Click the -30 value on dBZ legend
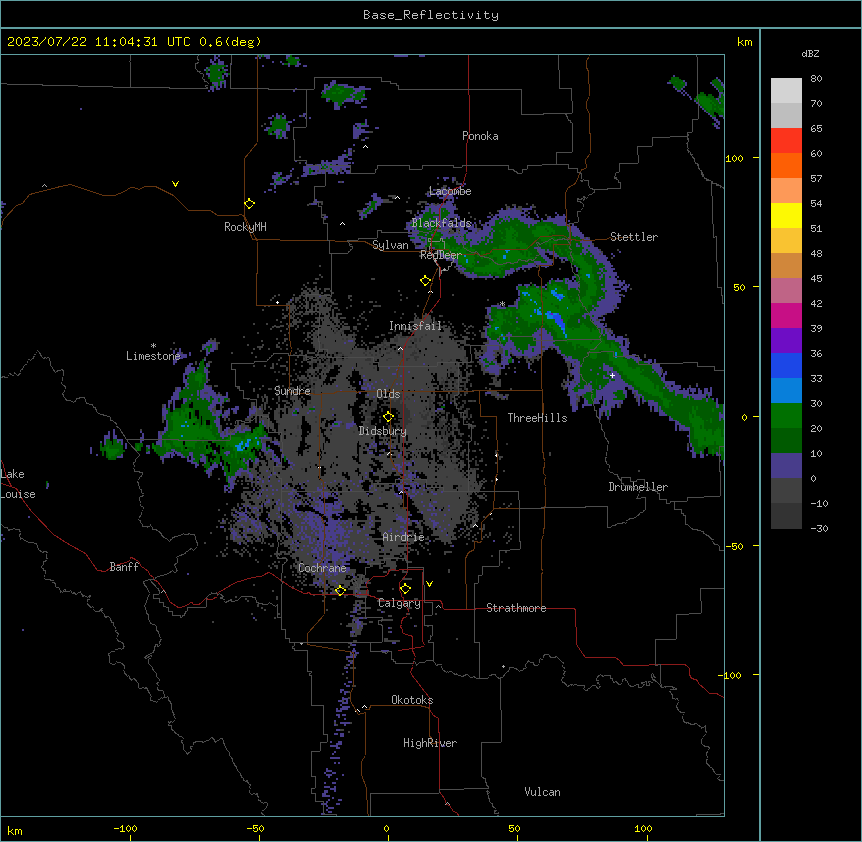This screenshot has width=862, height=842. 819,529
